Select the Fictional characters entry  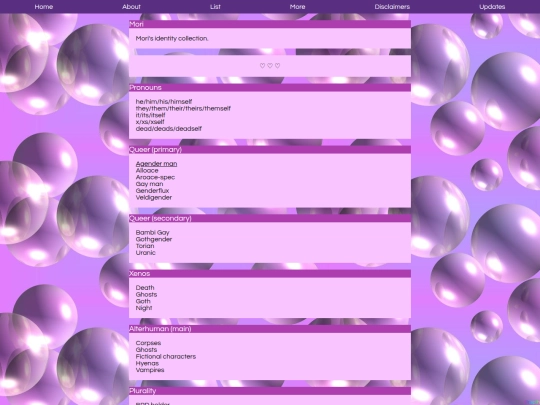tap(166, 356)
